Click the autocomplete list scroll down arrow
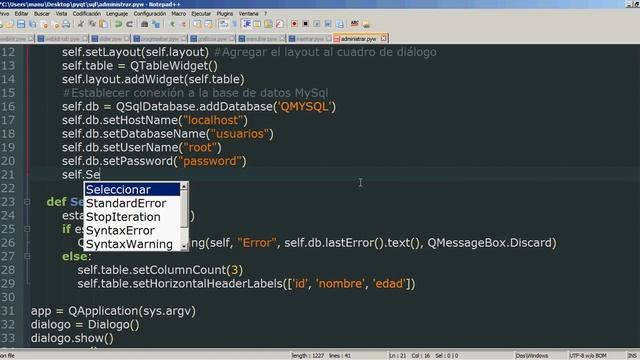This screenshot has width=640, height=360. (184, 247)
